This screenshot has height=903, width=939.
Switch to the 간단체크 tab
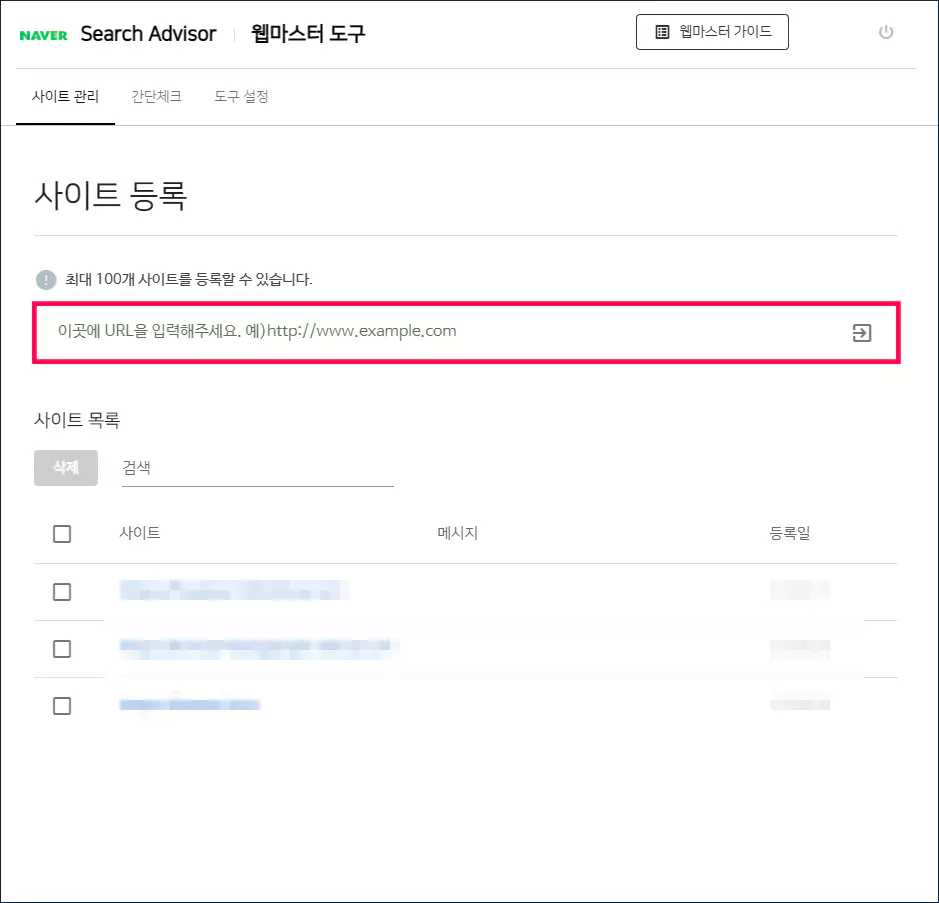[x=157, y=97]
